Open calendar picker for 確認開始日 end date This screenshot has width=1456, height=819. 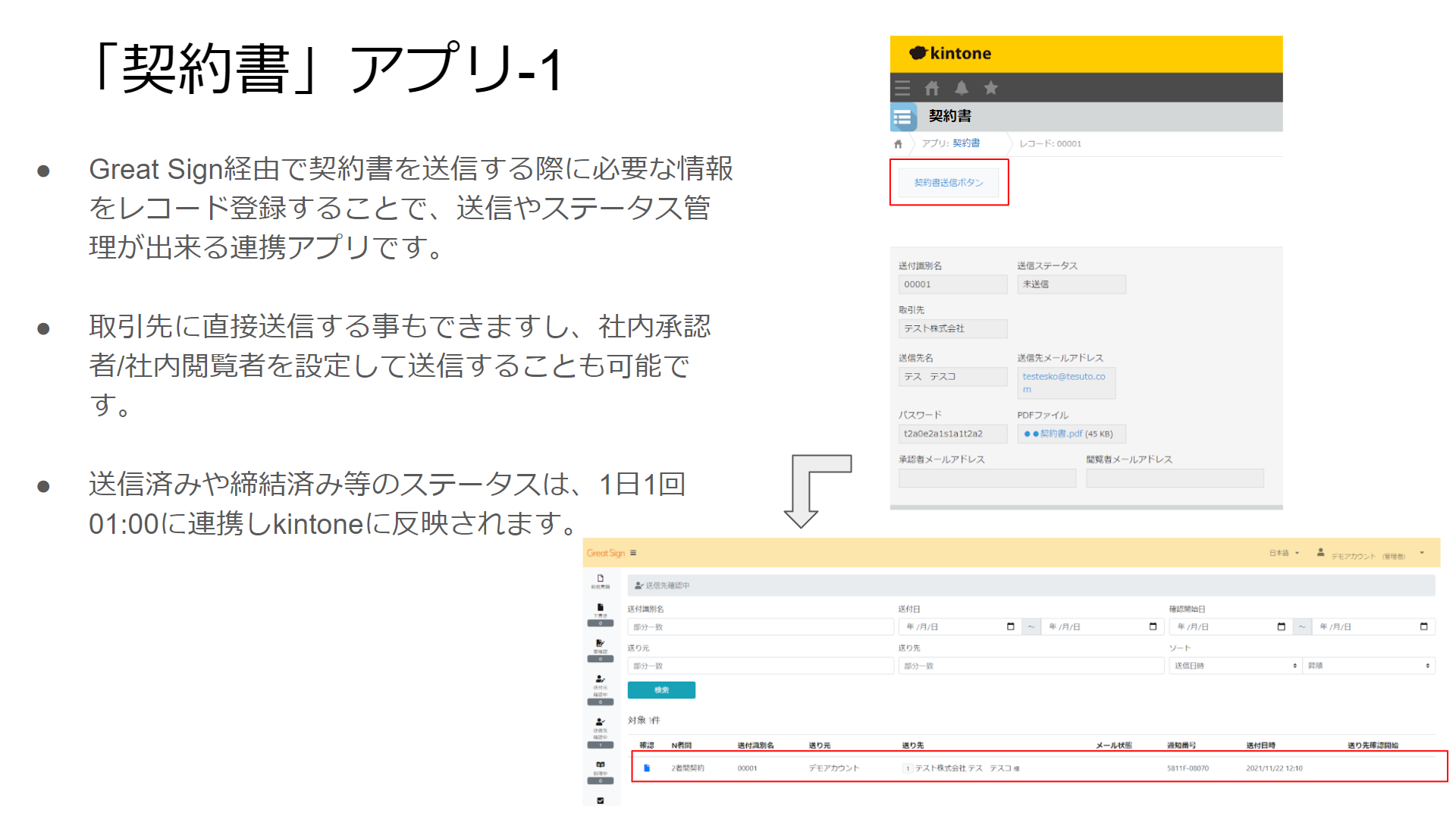tap(1423, 626)
